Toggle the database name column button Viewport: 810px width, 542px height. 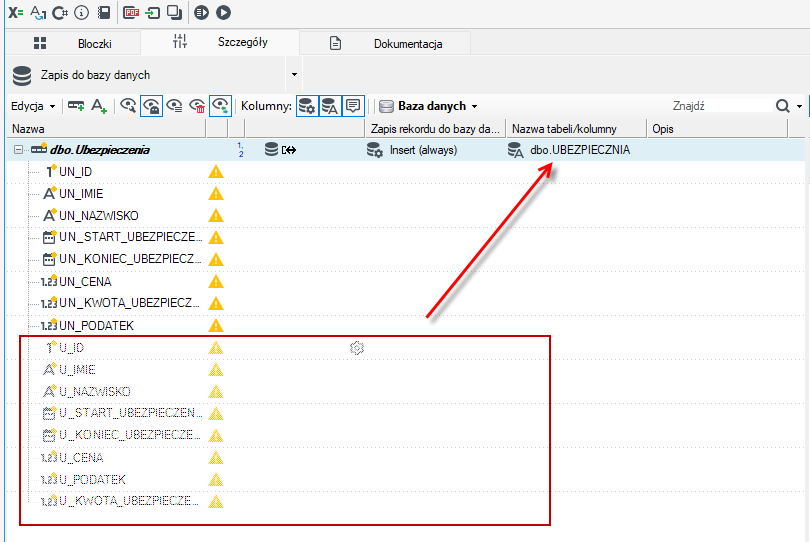[x=330, y=106]
